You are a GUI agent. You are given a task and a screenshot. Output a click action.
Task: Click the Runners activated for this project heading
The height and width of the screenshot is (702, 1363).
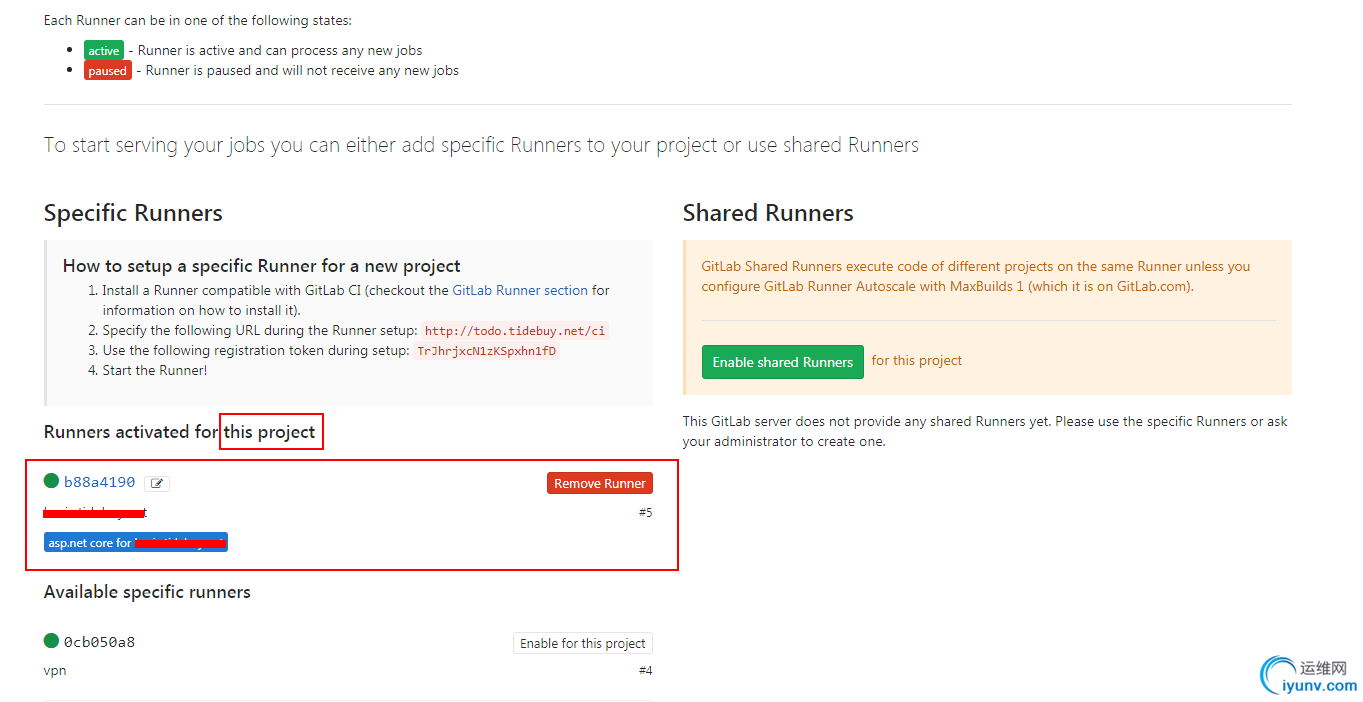[180, 432]
